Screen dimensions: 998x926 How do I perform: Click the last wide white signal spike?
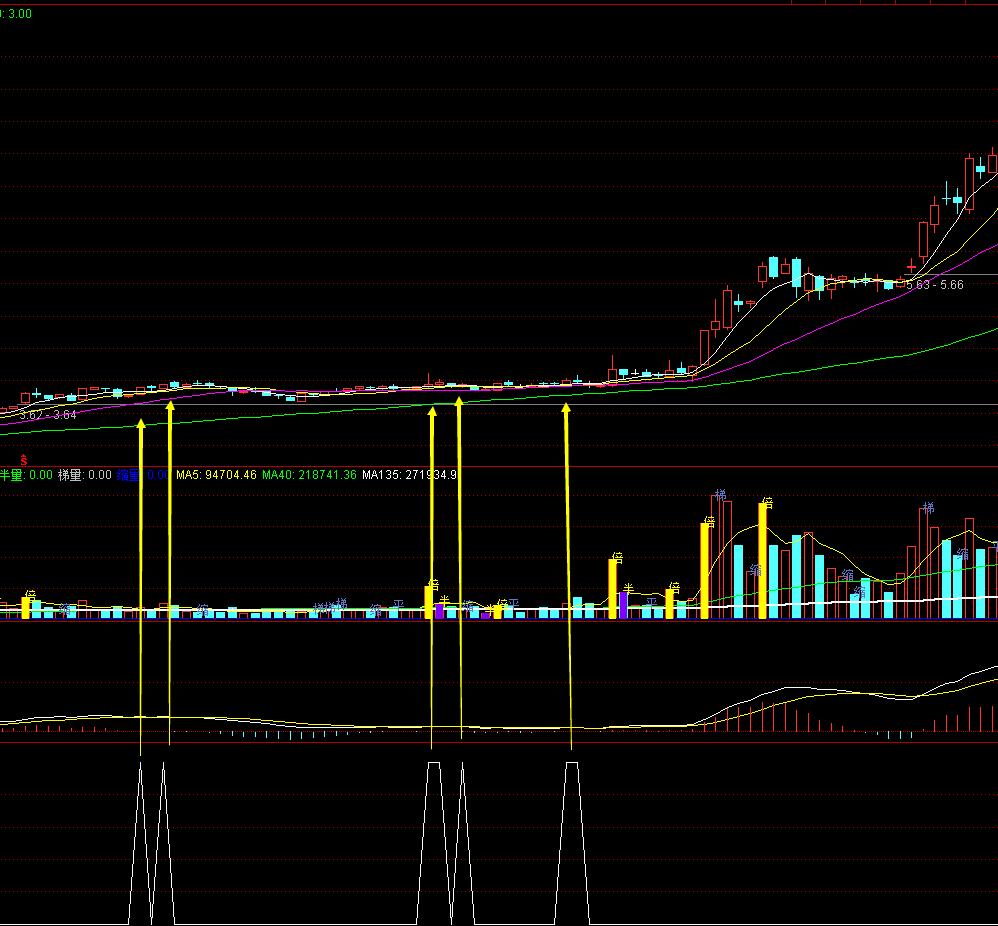pos(572,840)
